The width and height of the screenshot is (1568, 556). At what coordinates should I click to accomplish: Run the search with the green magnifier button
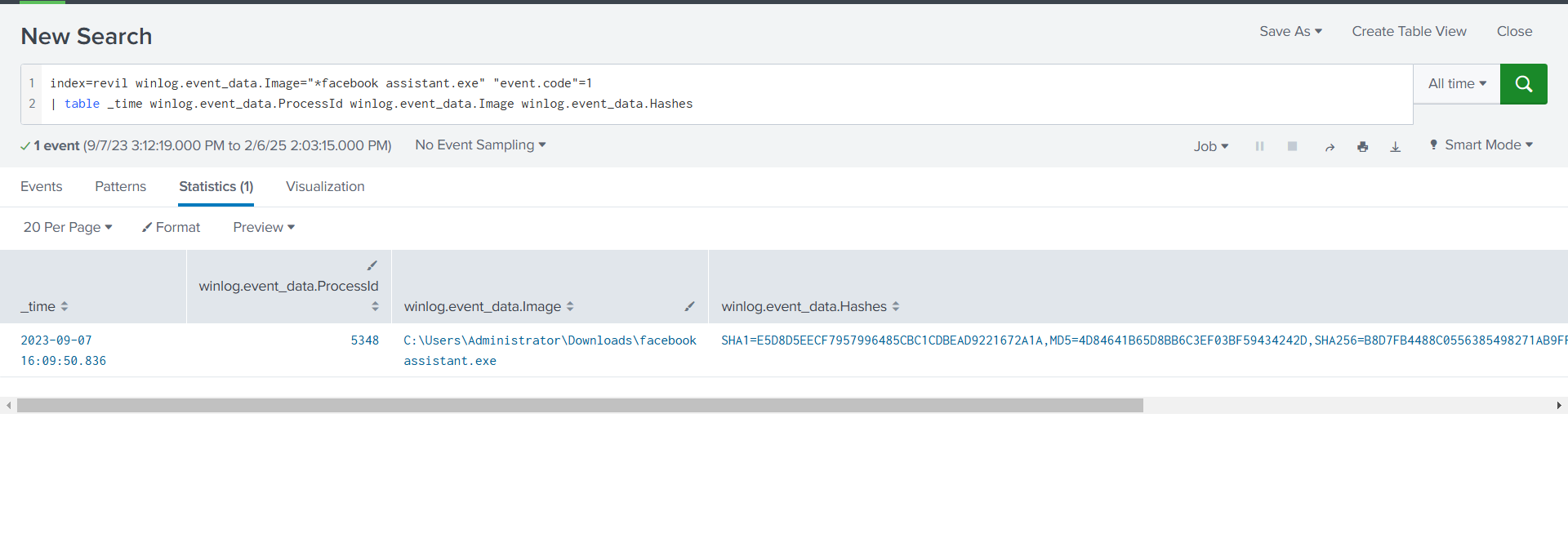point(1523,84)
